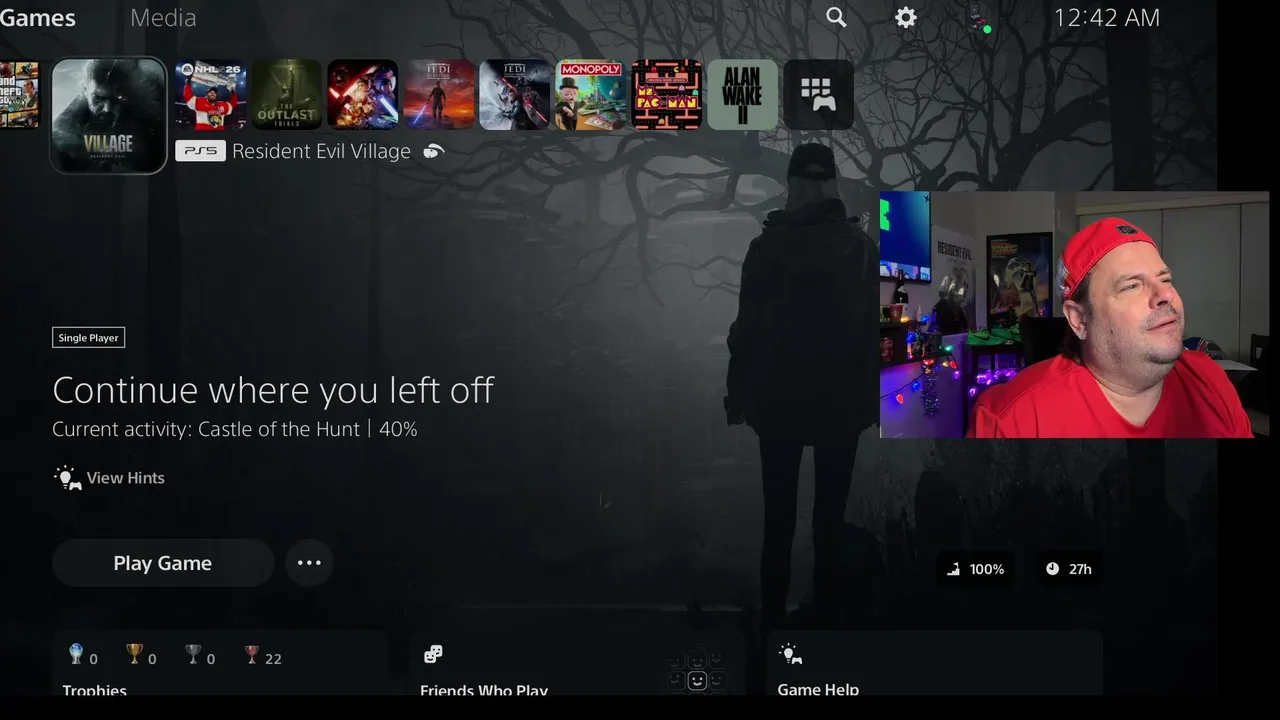
Task: Select the Monopoly game tile
Action: point(591,95)
